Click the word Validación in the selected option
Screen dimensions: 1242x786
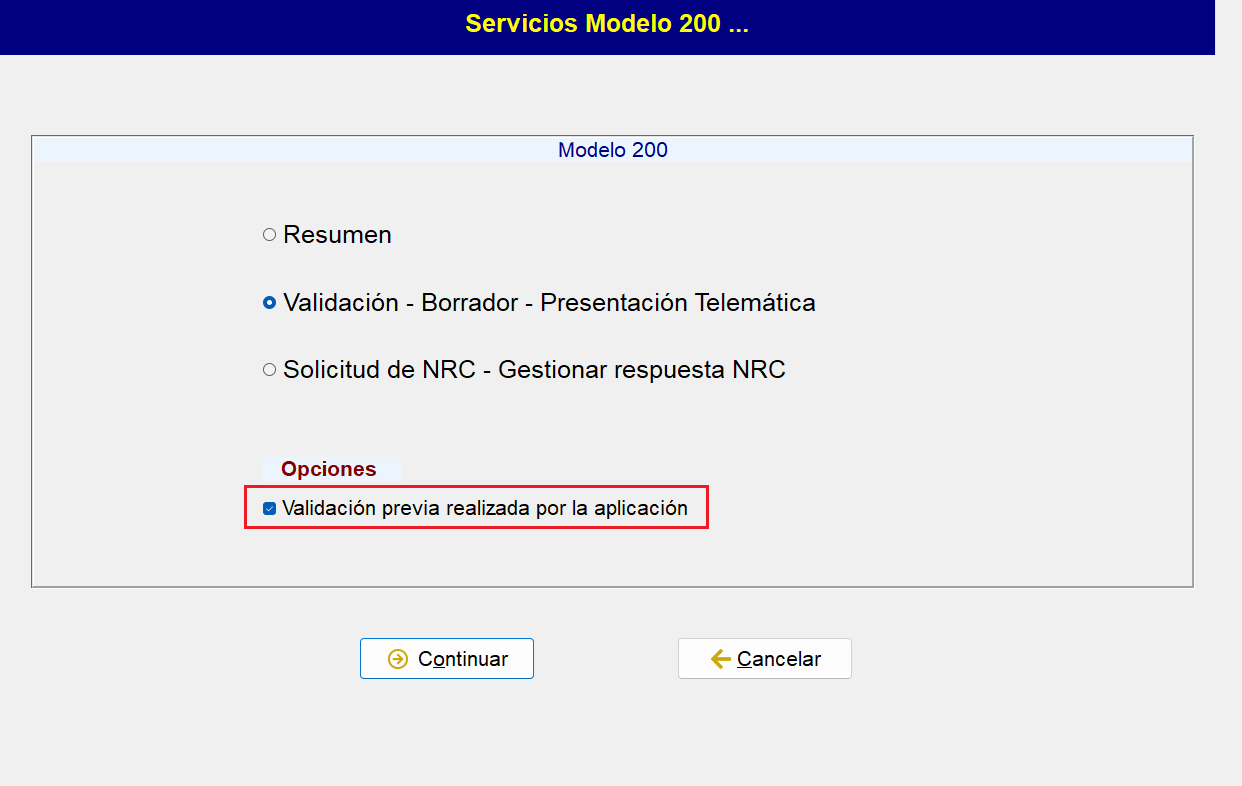[x=341, y=302]
